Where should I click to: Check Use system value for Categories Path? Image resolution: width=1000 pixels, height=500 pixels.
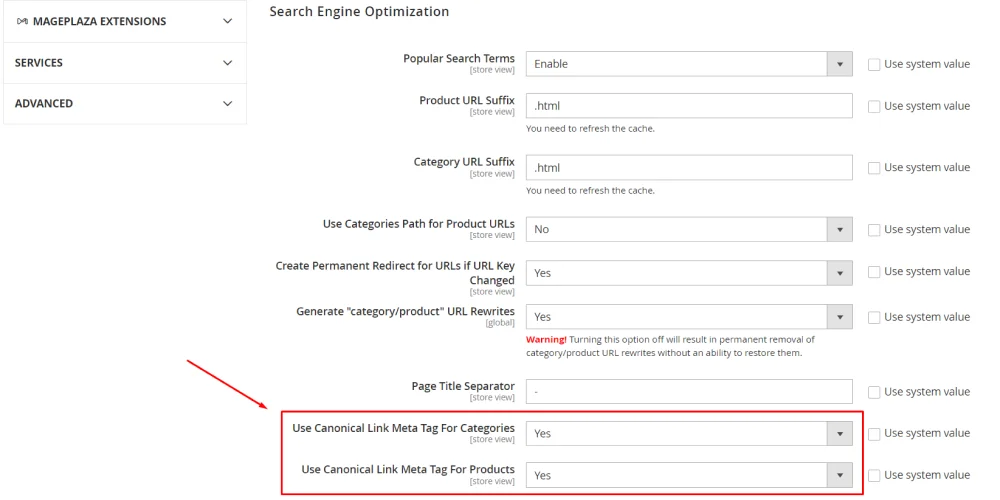pos(874,230)
